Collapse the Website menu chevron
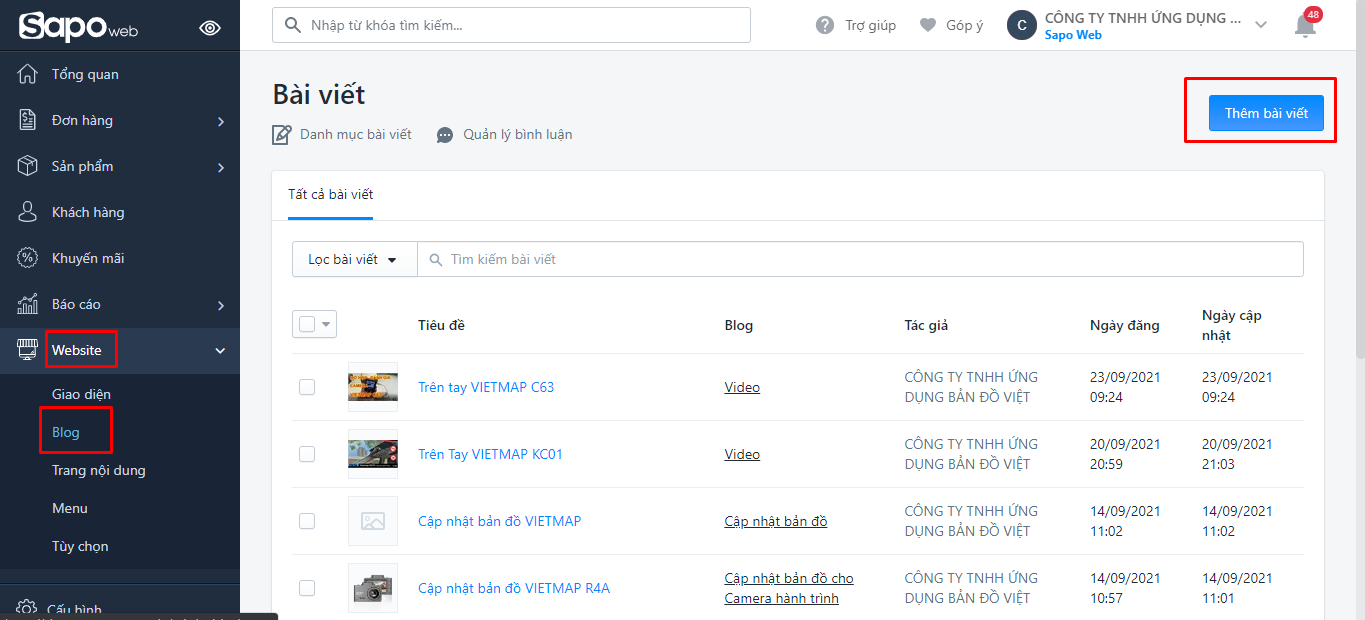 pyautogui.click(x=221, y=350)
